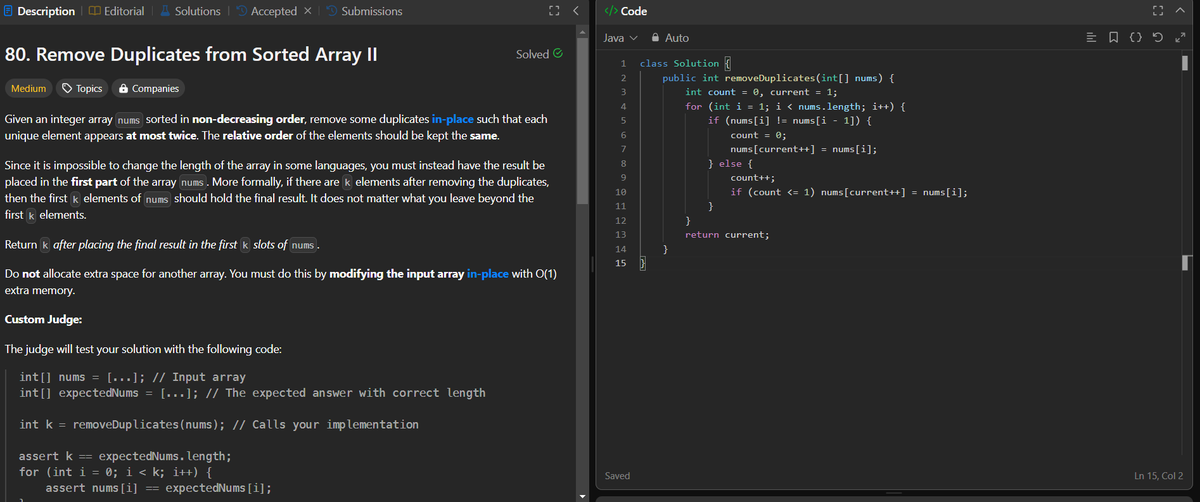Click the 'Custom Judge:' heading

coord(44,320)
